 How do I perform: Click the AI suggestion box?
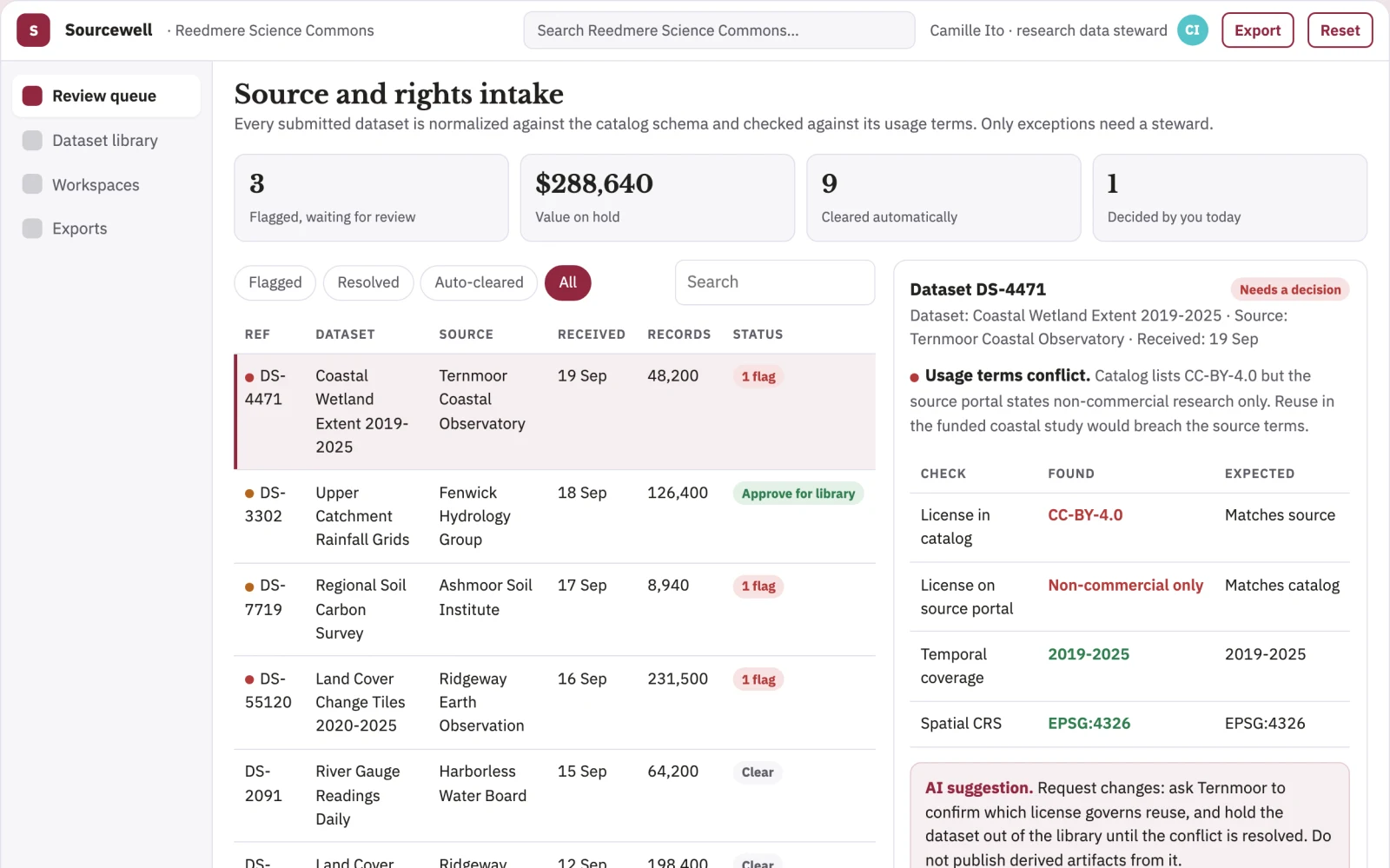coord(1129,817)
